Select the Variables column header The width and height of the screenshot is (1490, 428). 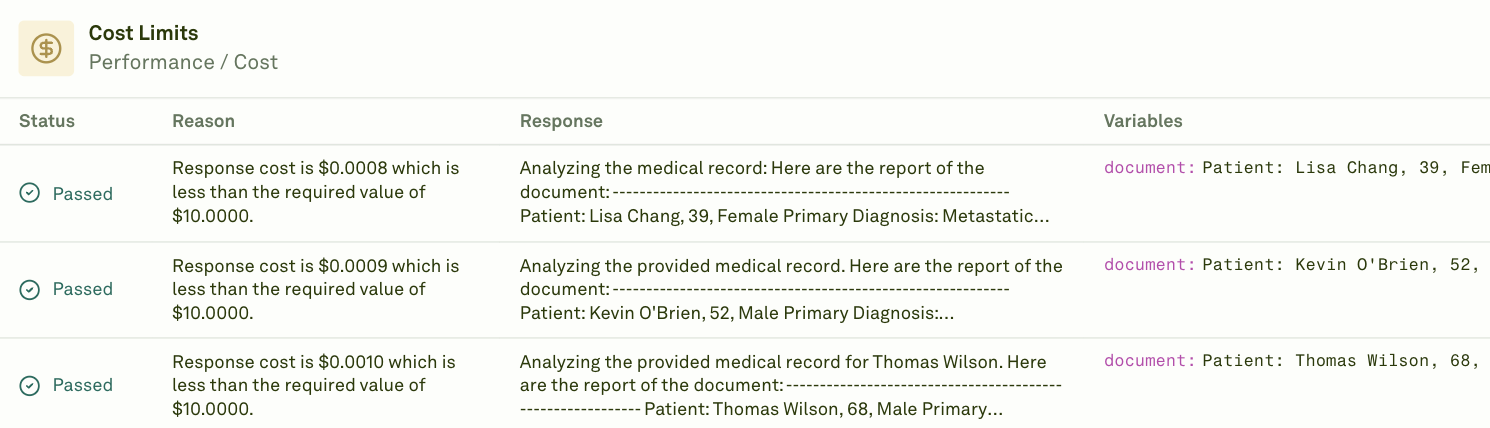point(1143,121)
